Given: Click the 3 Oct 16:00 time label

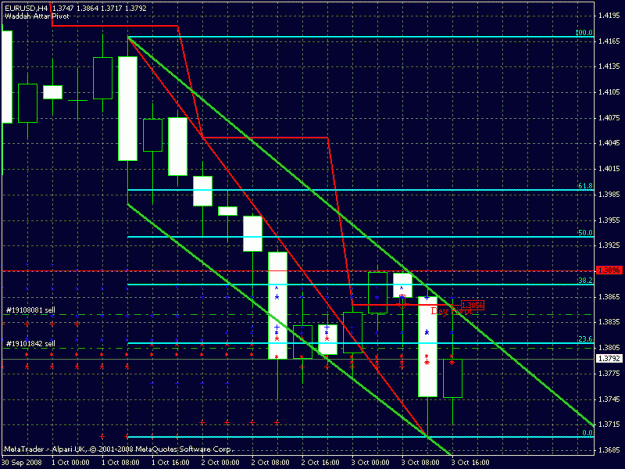Looking at the screenshot, I should 470,462.
